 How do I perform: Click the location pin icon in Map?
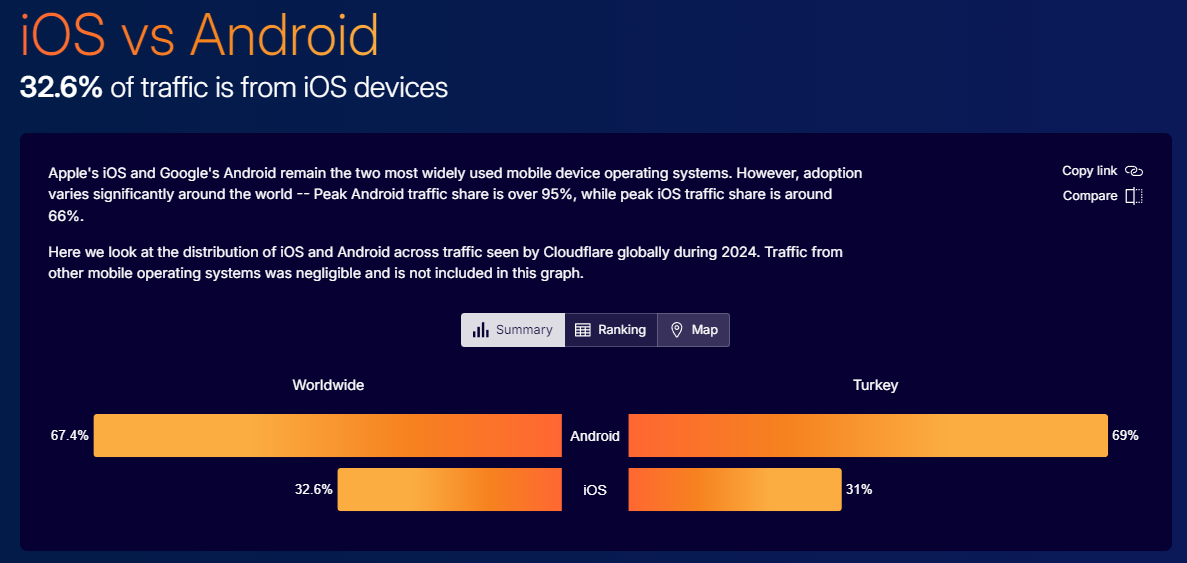click(x=677, y=330)
